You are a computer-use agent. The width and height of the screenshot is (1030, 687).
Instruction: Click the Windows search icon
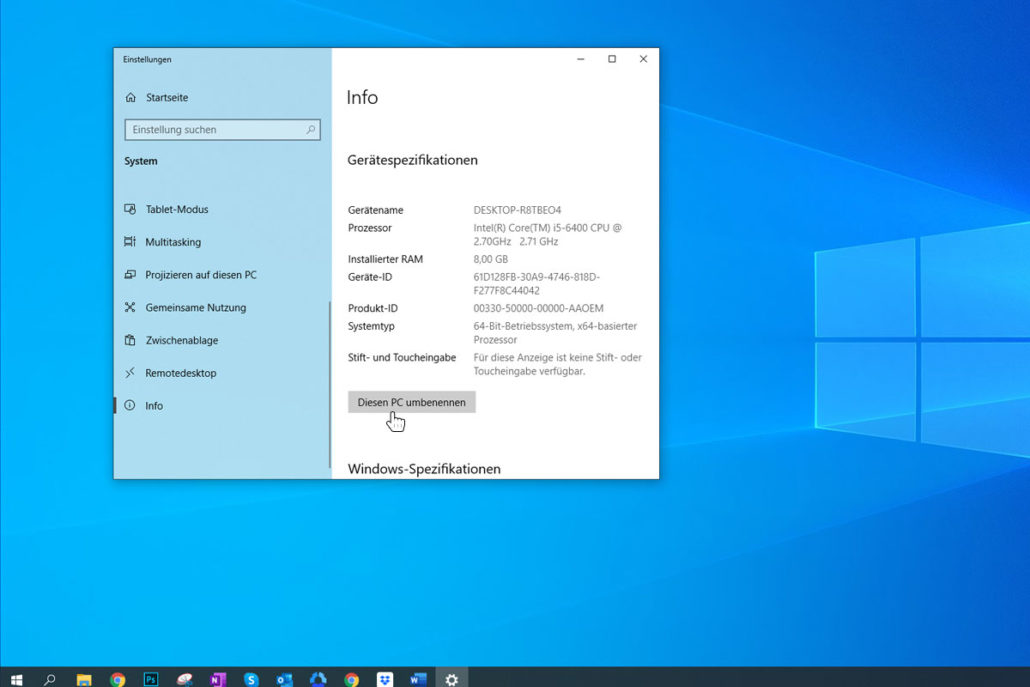[x=50, y=679]
